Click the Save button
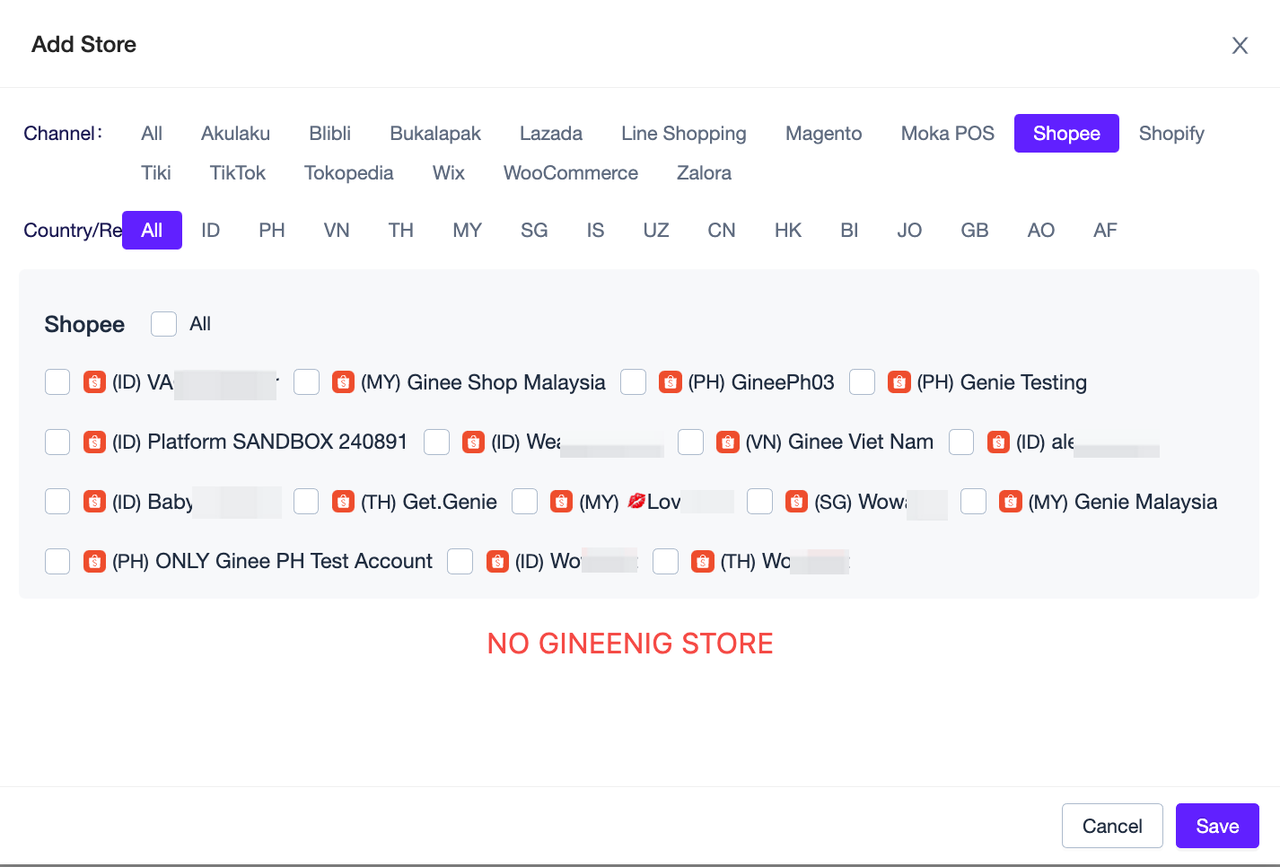The width and height of the screenshot is (1280, 867). (1217, 826)
